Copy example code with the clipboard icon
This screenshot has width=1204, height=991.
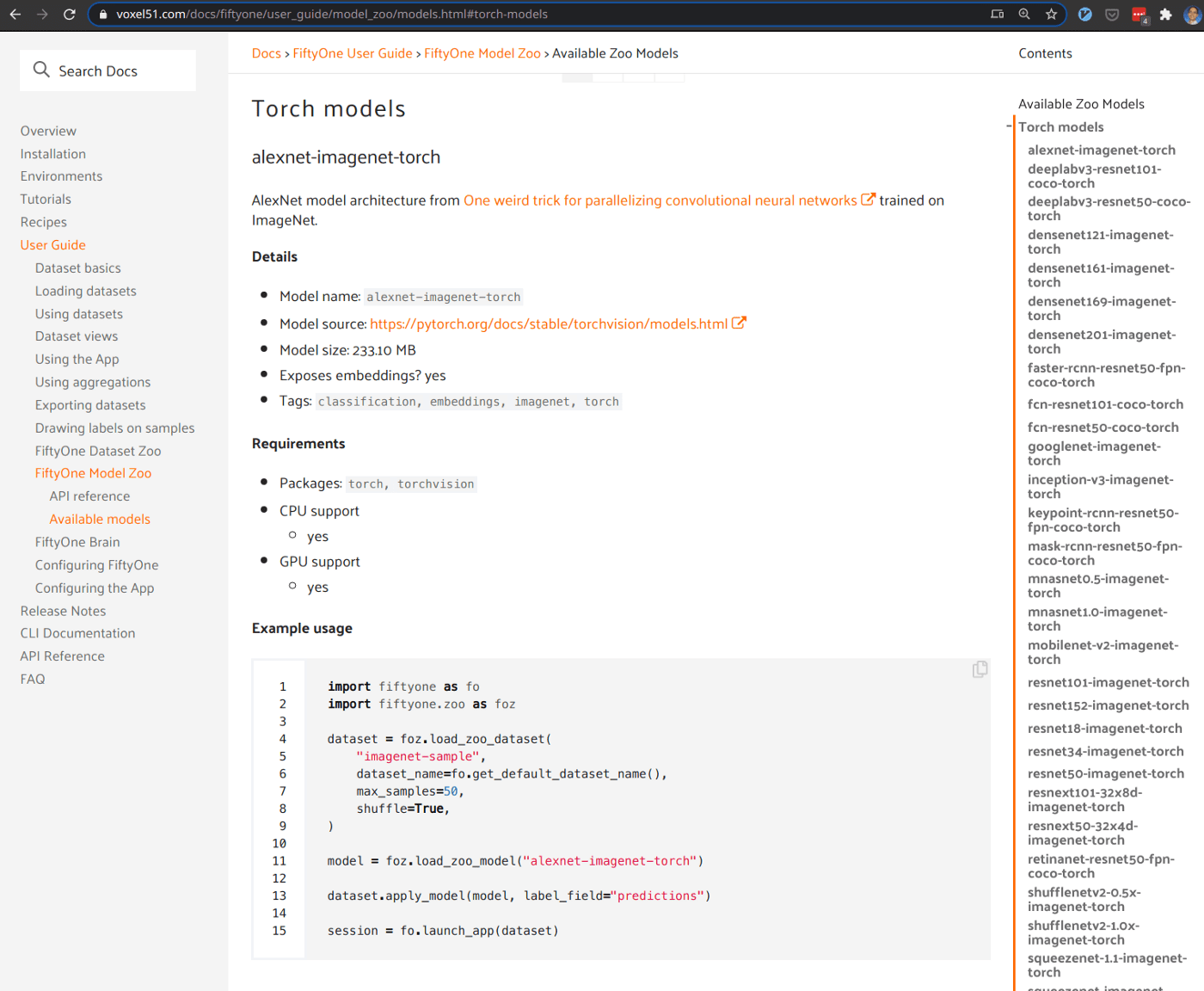(x=980, y=669)
